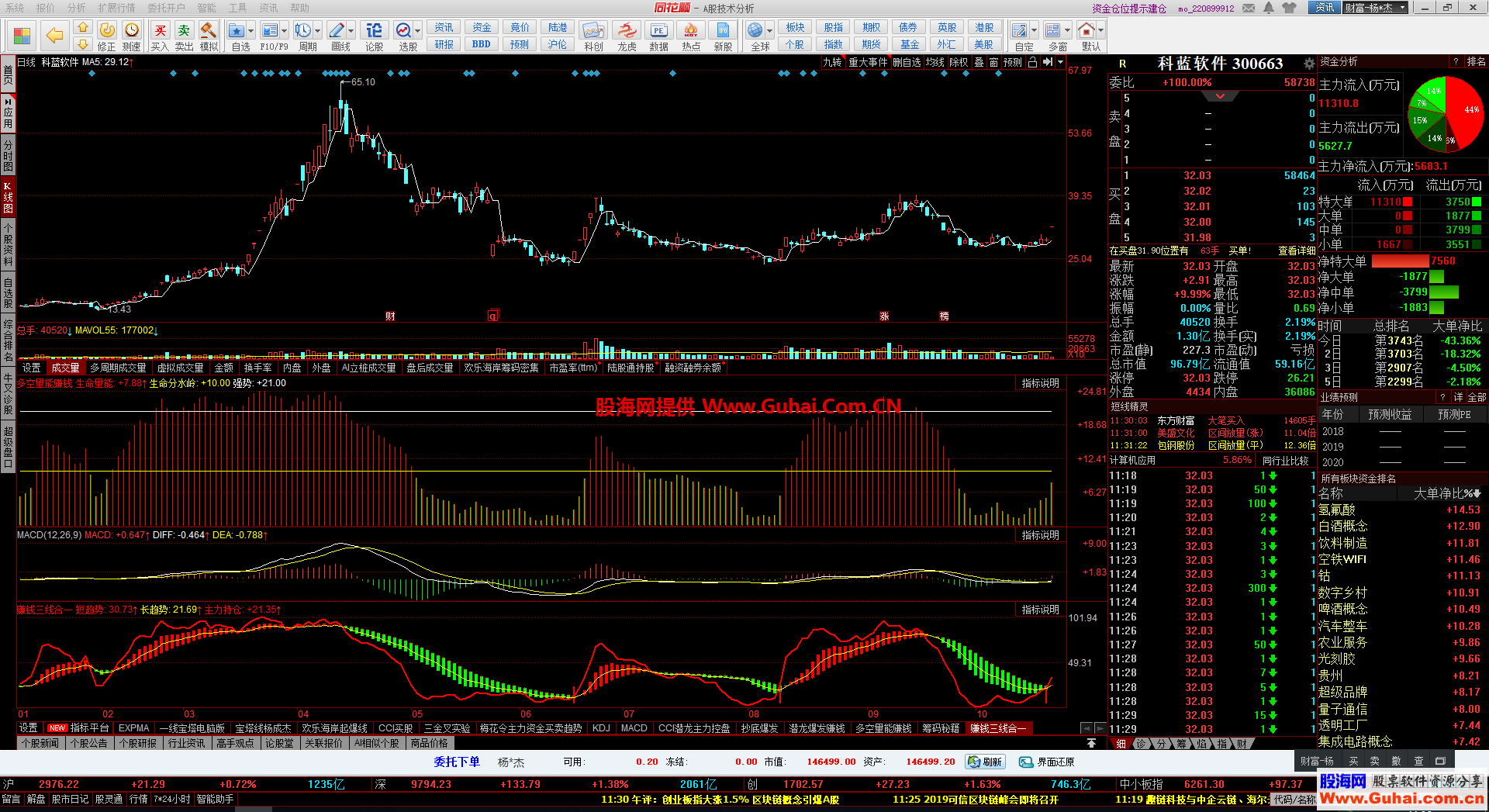This screenshot has width=1489, height=812.
Task: Open MACD 指标说明 indicator description
Action: click(x=1040, y=535)
